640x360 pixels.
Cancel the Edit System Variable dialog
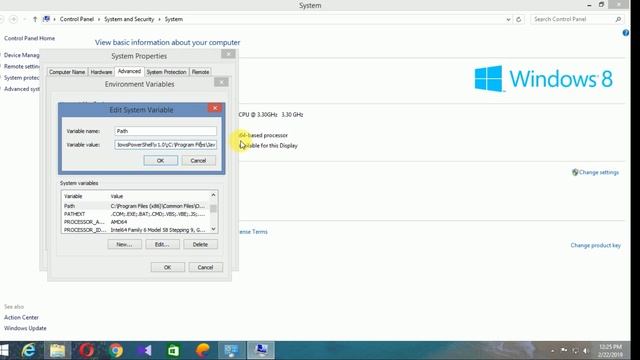pyautogui.click(x=198, y=161)
